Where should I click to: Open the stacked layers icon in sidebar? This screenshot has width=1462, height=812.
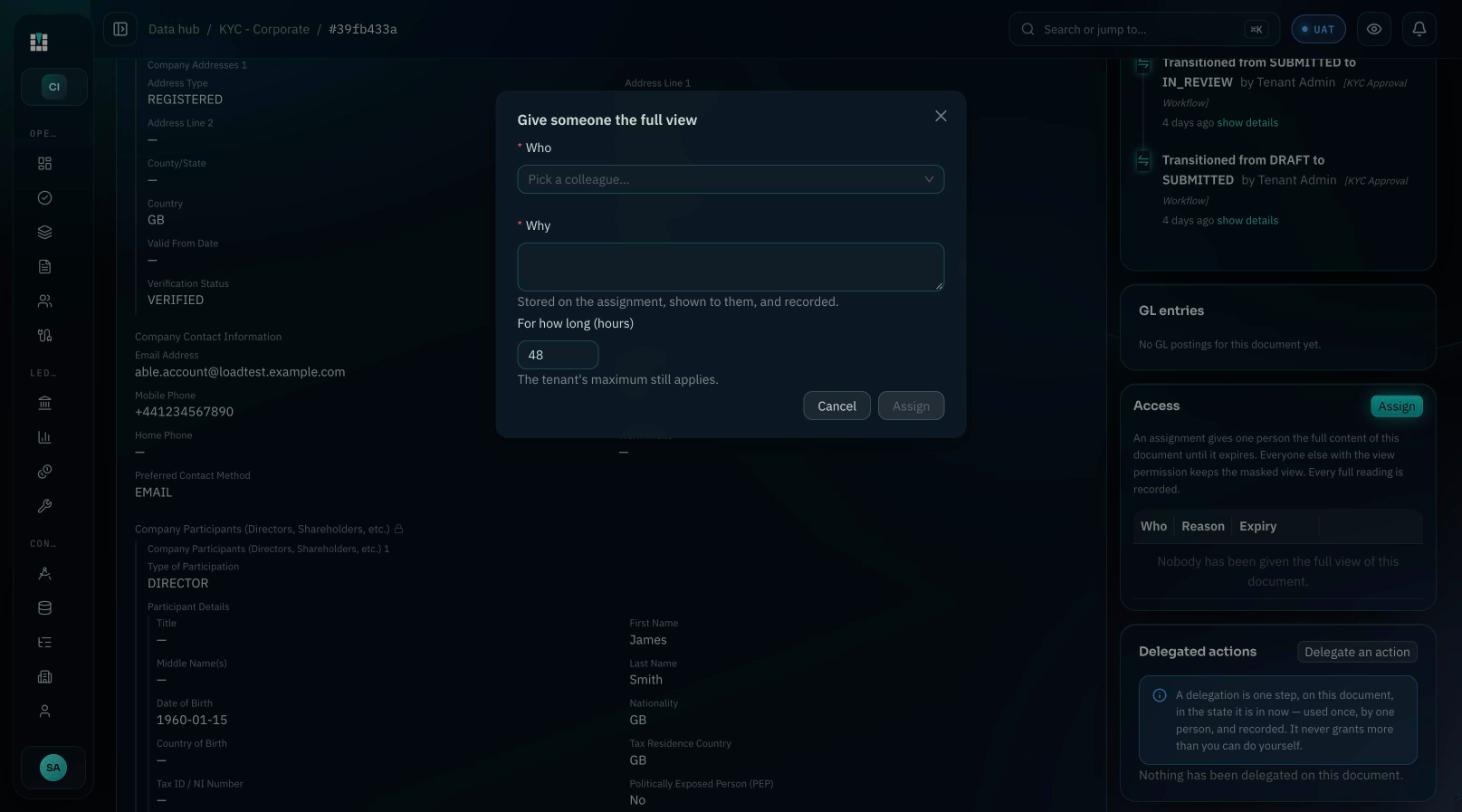[x=44, y=232]
